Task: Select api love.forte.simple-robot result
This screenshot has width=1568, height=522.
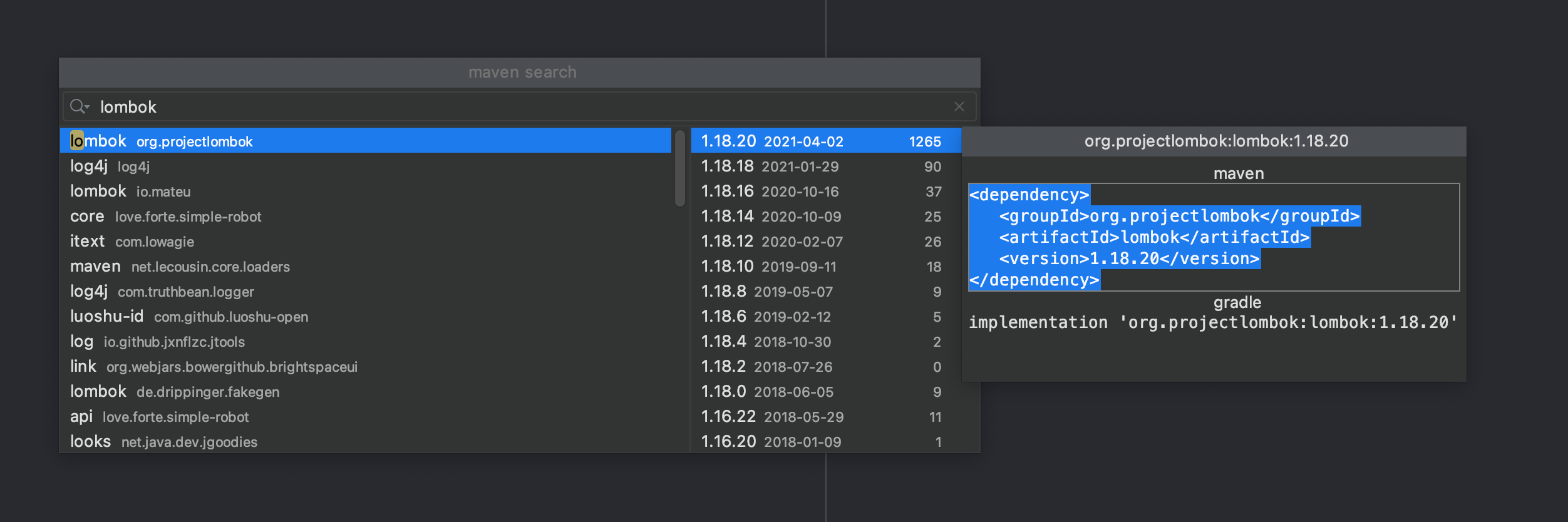Action: click(366, 416)
